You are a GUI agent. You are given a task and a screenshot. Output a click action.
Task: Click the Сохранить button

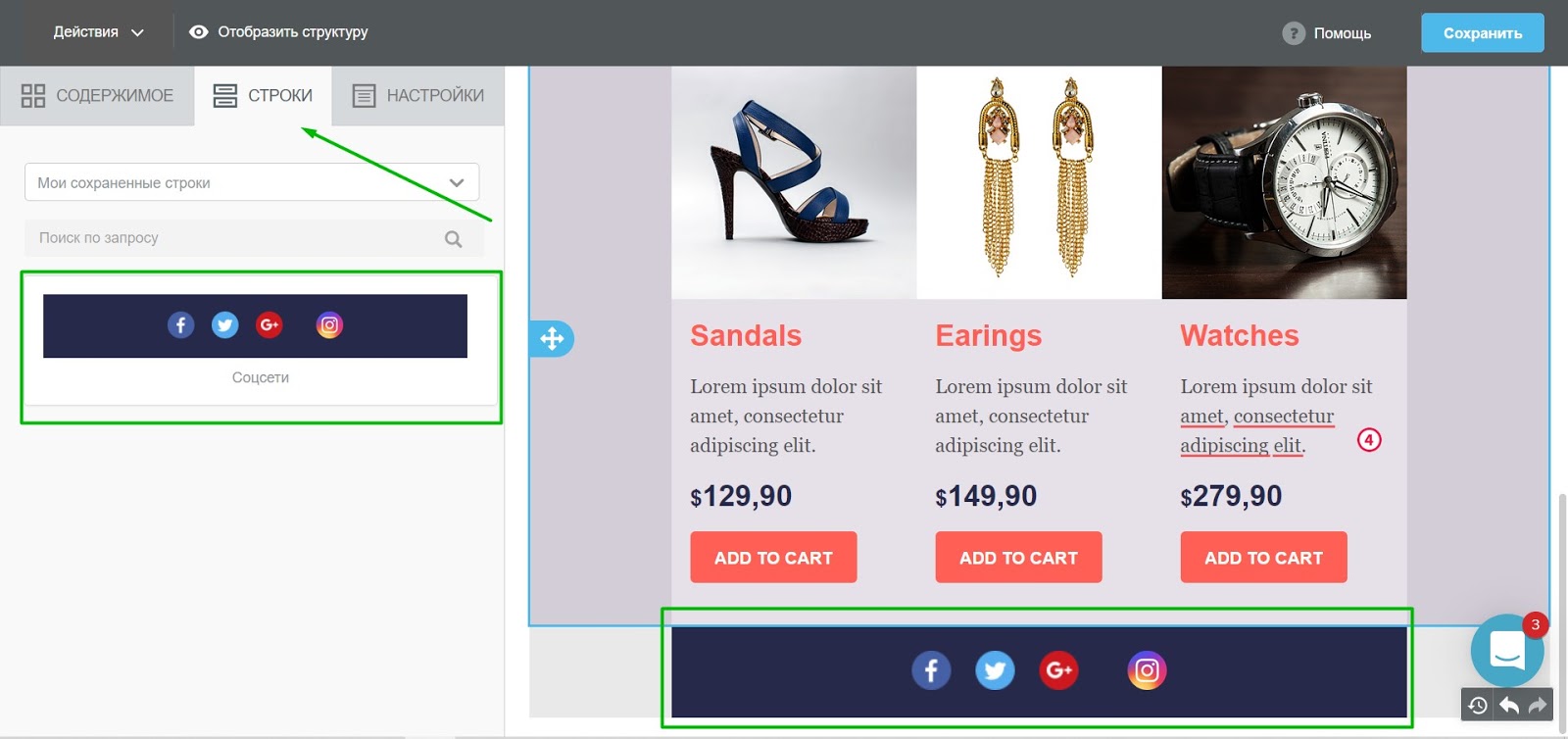tap(1483, 32)
